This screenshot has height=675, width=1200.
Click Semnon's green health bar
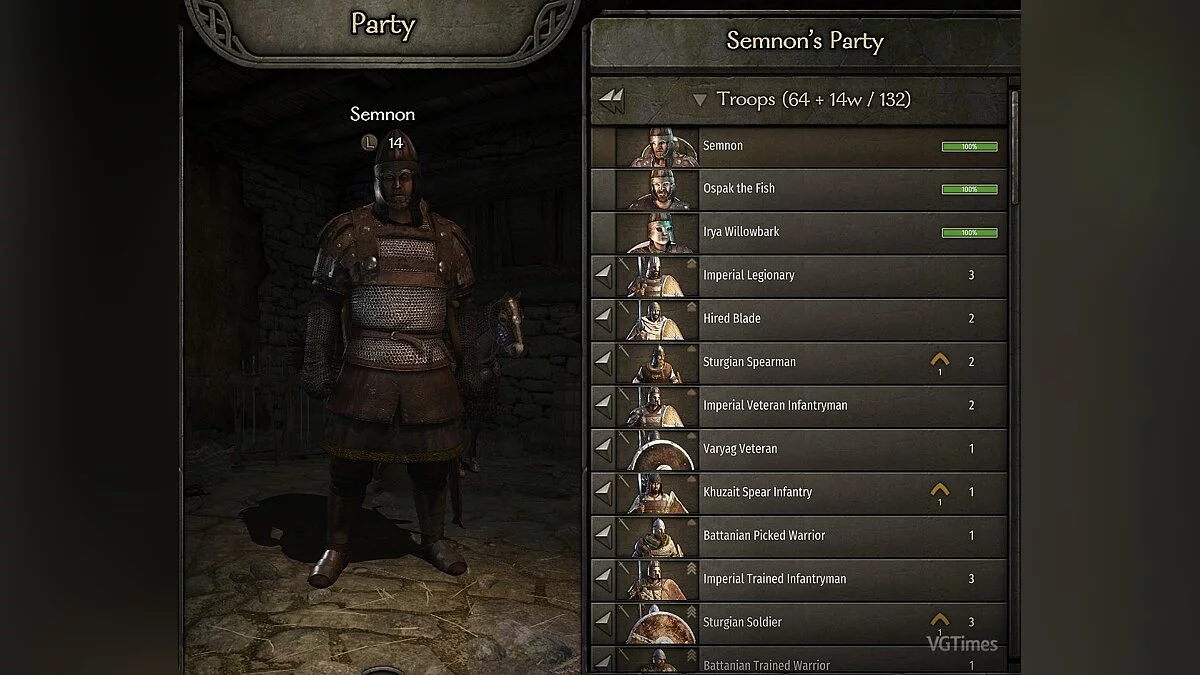click(969, 146)
